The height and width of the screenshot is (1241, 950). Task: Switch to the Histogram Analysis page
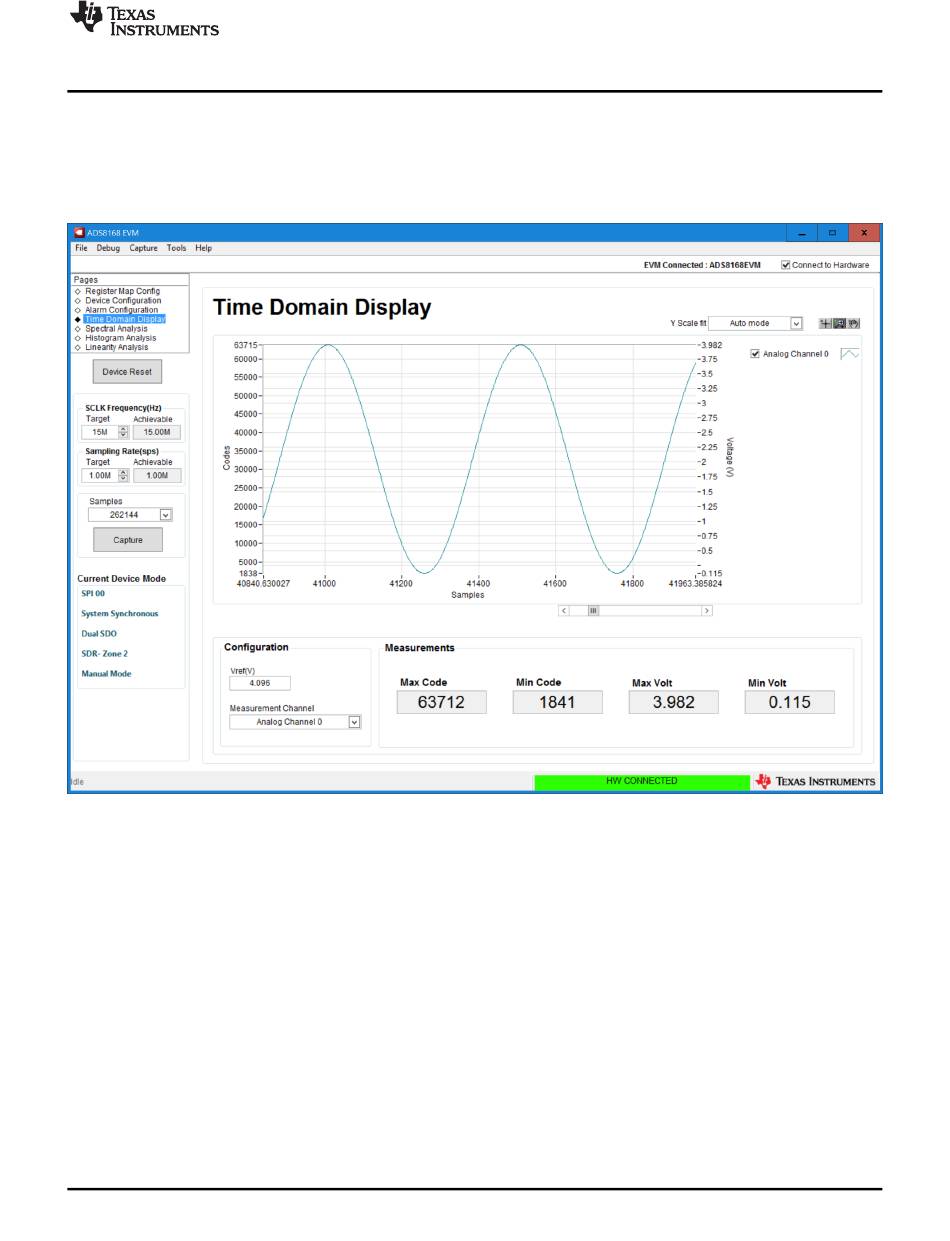click(x=120, y=338)
